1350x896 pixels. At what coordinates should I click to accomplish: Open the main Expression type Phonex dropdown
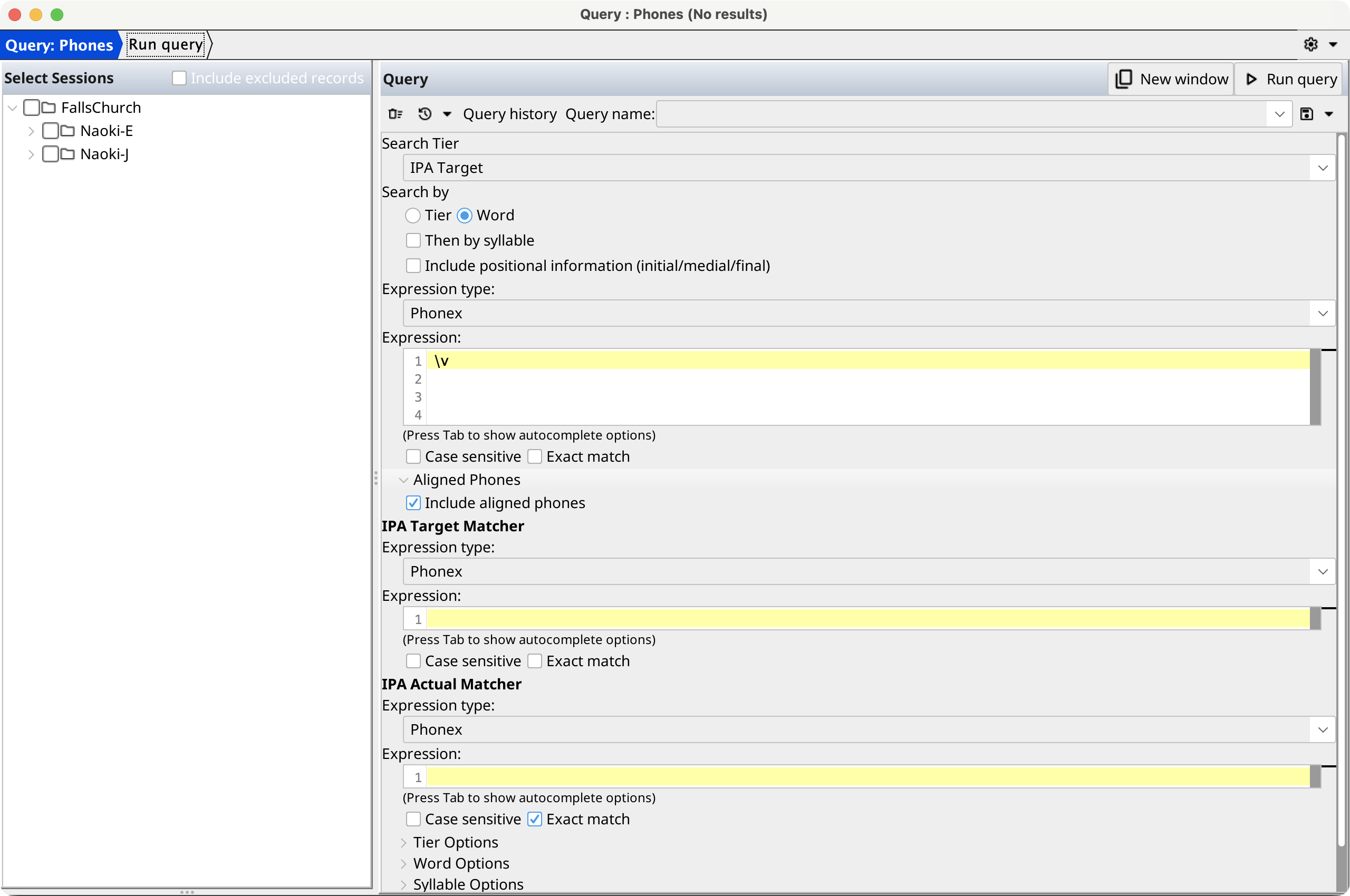[869, 313]
